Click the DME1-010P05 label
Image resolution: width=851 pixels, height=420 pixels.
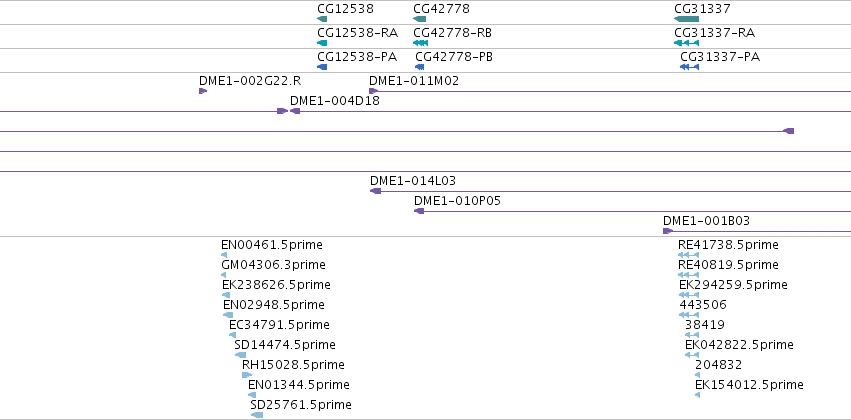pyautogui.click(x=458, y=201)
